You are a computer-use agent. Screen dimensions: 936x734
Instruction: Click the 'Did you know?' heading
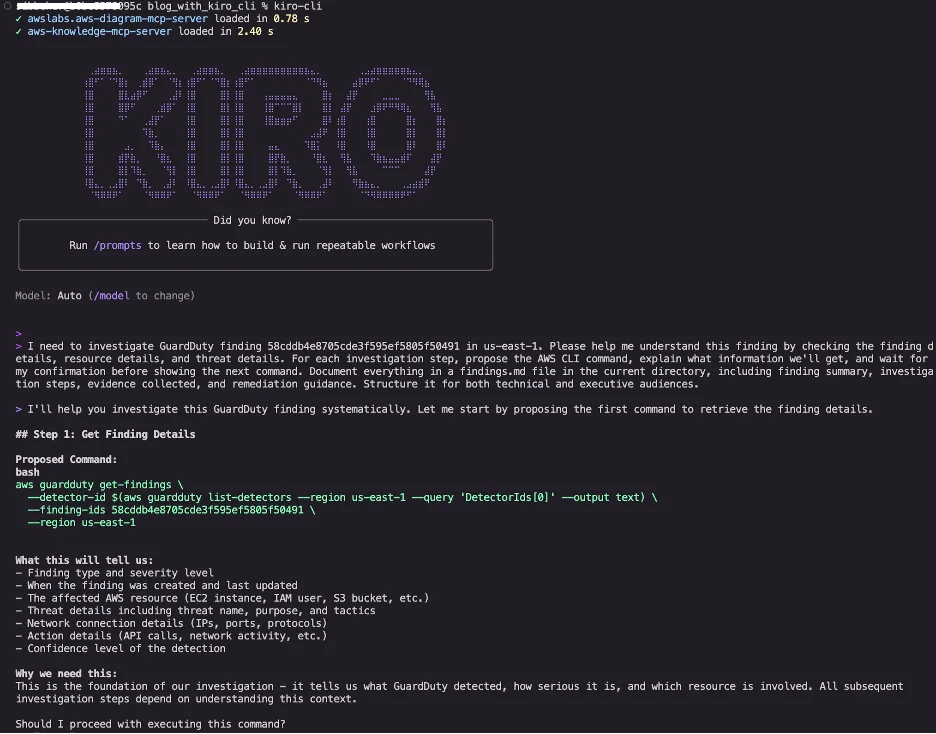tap(253, 220)
